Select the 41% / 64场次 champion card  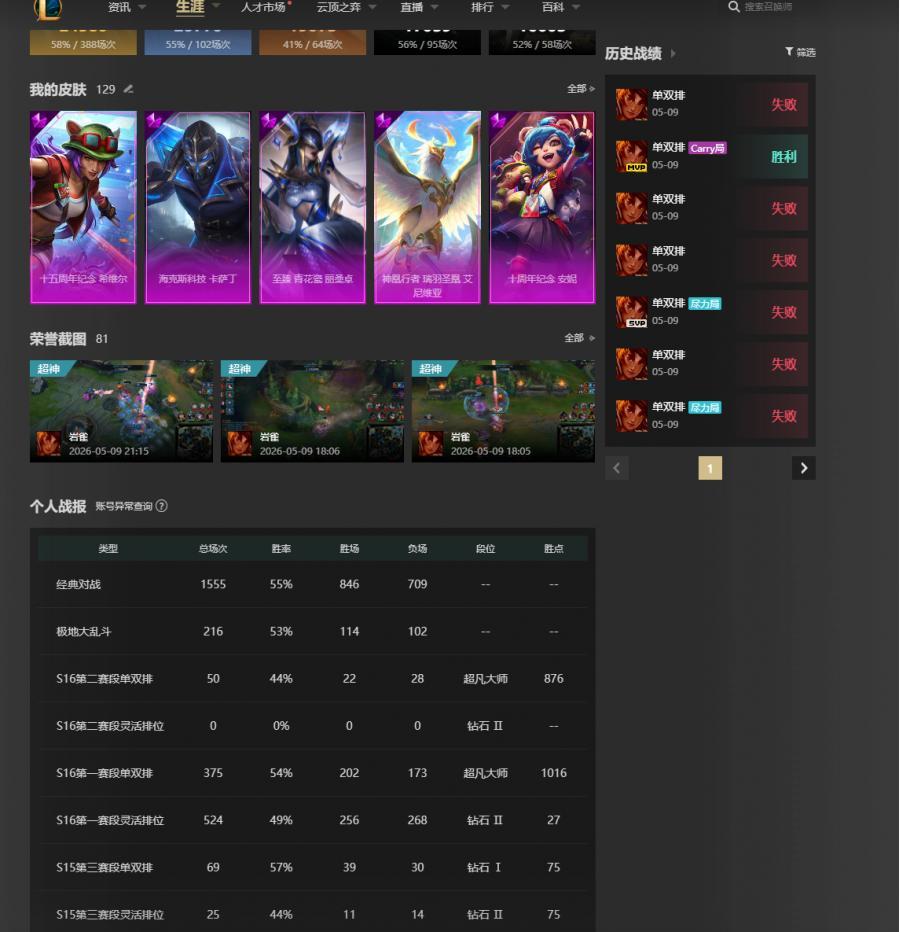(313, 42)
